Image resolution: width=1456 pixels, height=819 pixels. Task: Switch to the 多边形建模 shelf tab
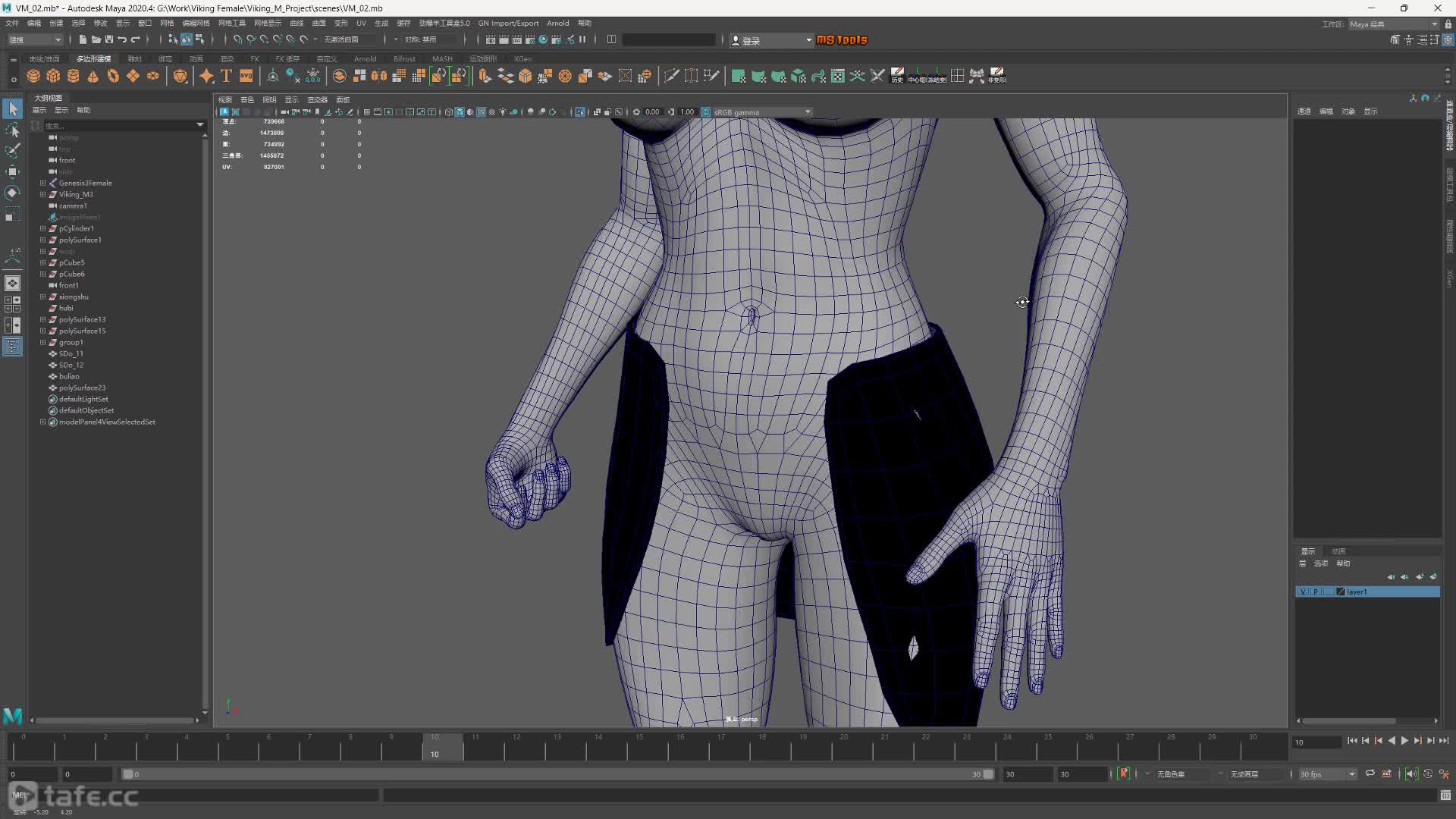[x=93, y=58]
